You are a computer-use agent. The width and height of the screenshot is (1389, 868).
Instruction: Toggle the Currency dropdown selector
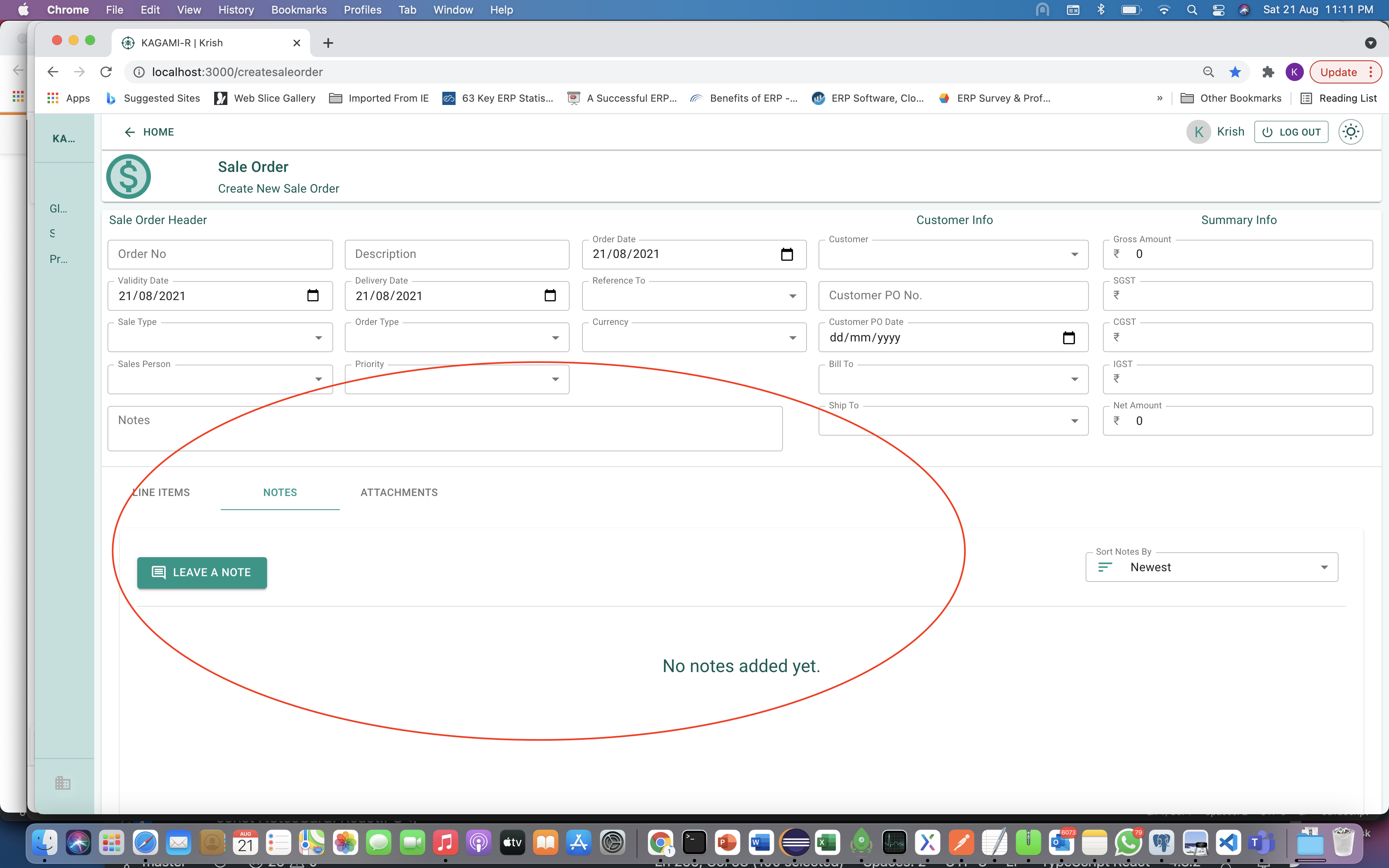pyautogui.click(x=792, y=337)
